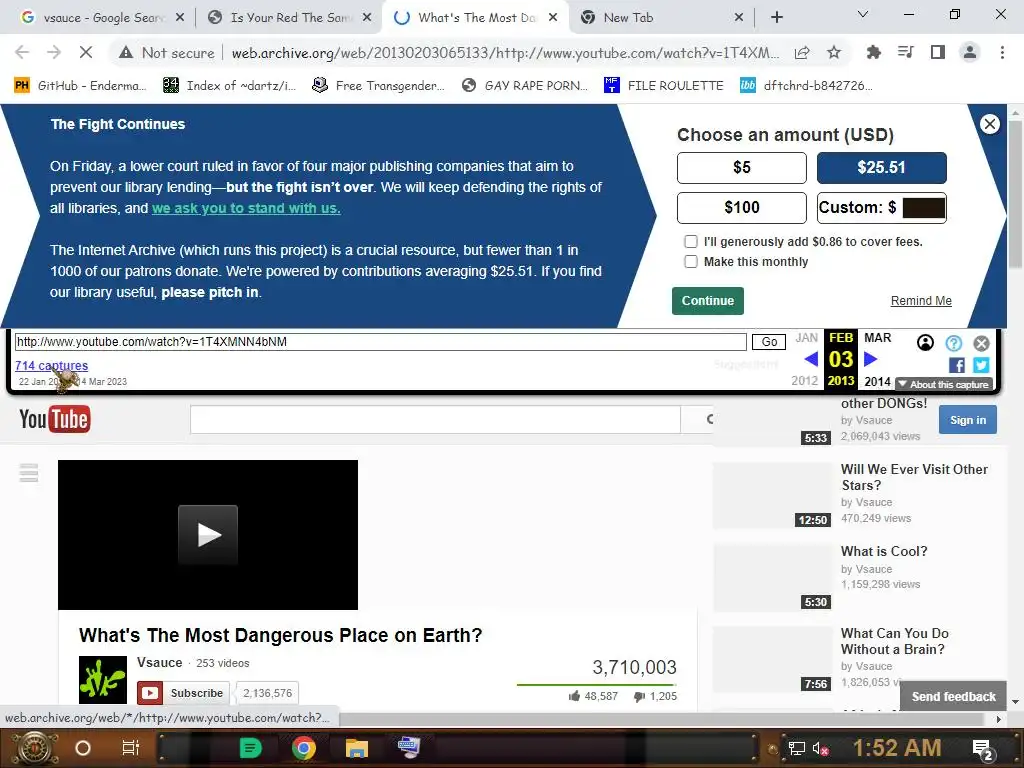Click the green Continue button

point(707,301)
